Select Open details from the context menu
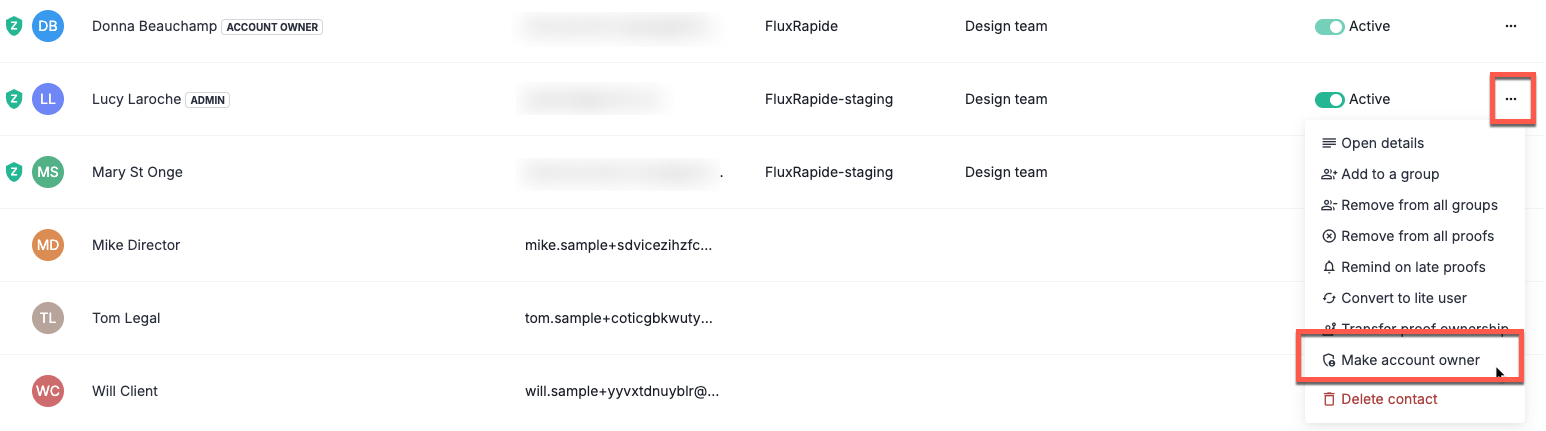This screenshot has height=431, width=1546. (1382, 143)
